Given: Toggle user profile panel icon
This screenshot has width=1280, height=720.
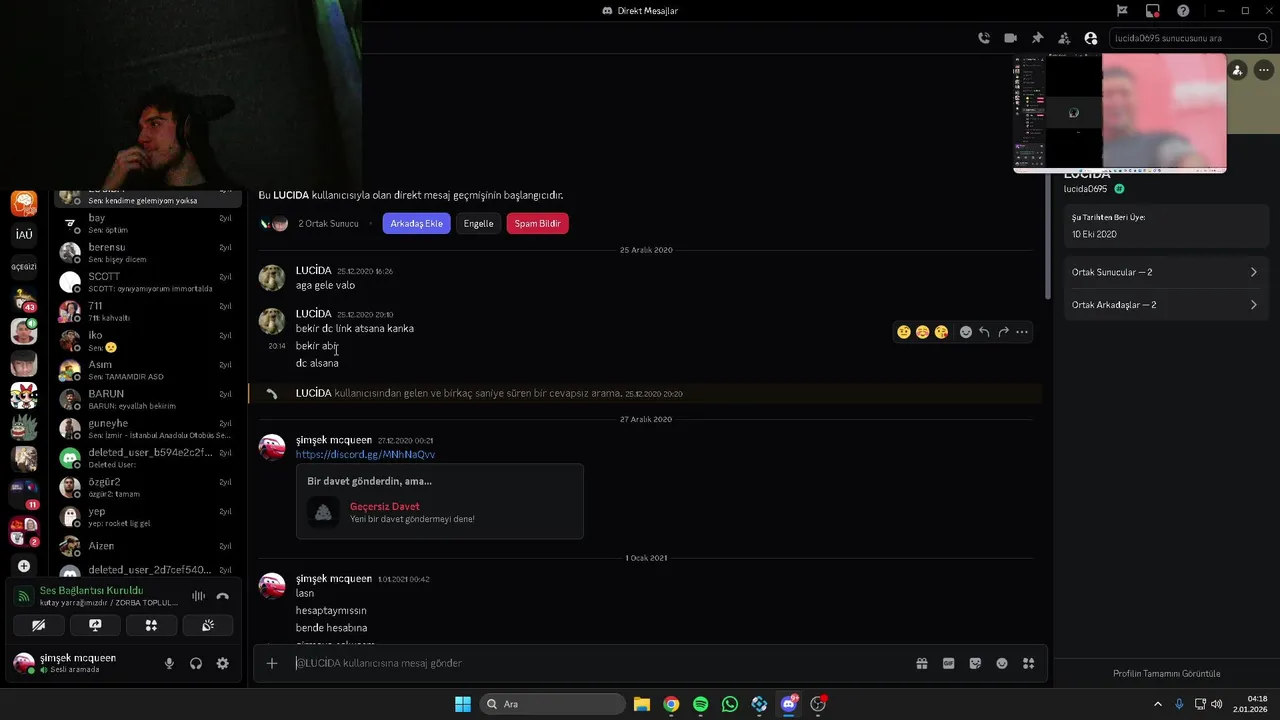Looking at the screenshot, I should coord(1091,38).
